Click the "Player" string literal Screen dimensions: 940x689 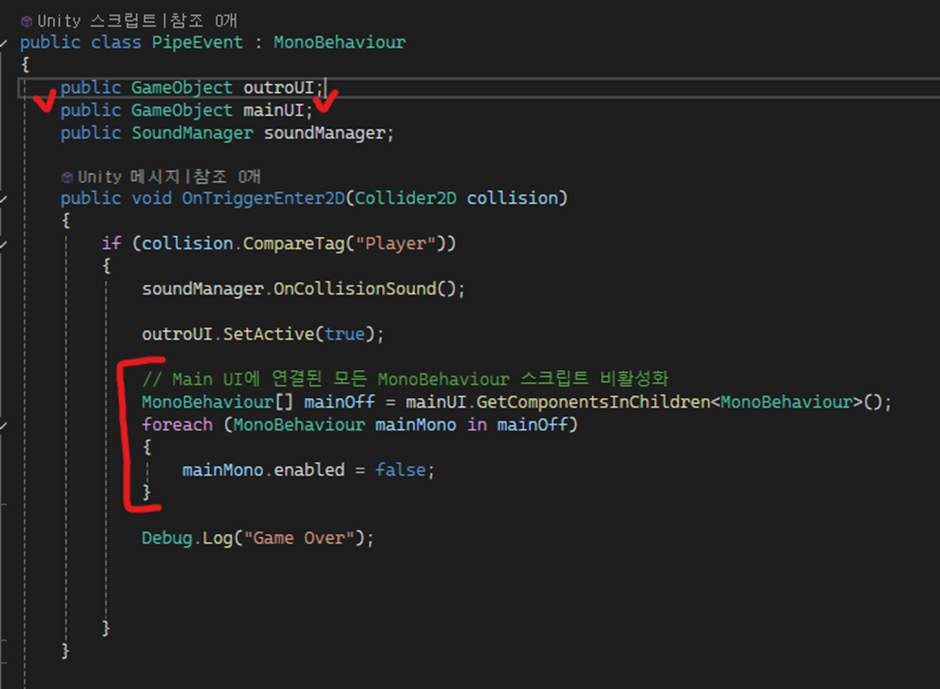click(x=395, y=243)
